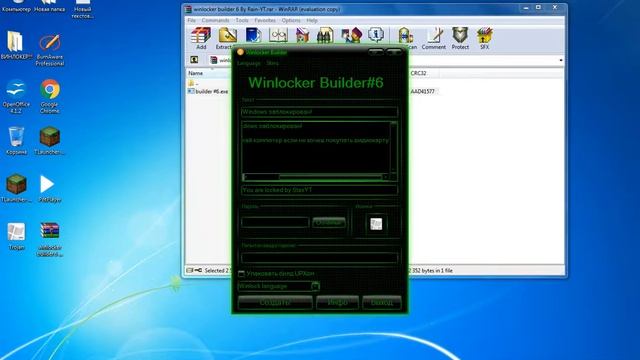Open the Tools menu in WinRAR

242,20
